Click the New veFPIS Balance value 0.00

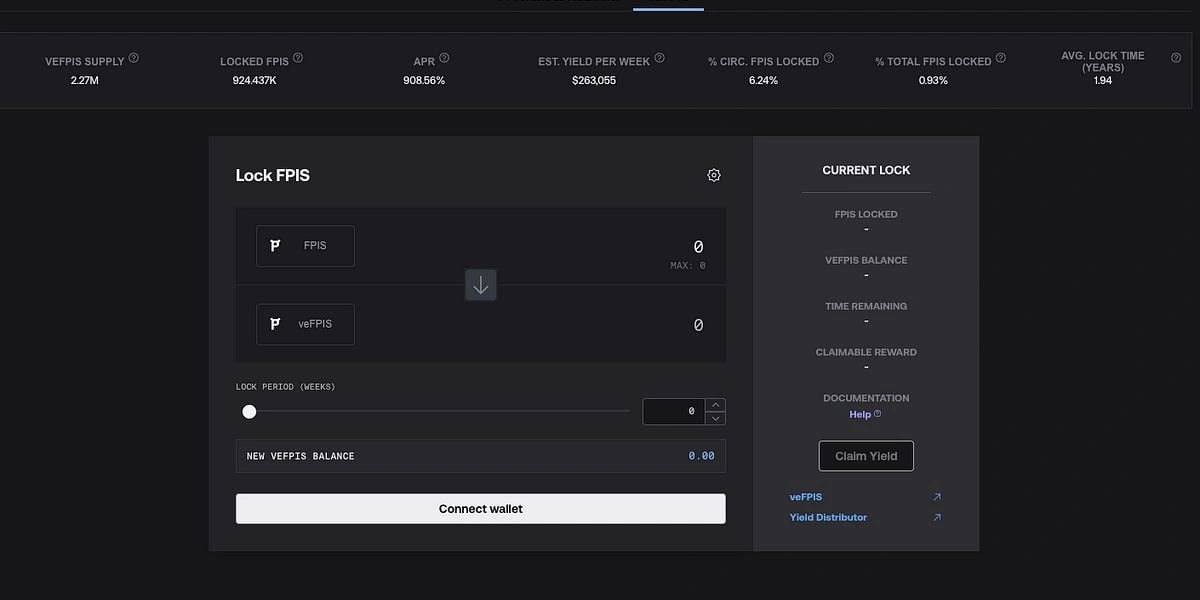coord(701,456)
